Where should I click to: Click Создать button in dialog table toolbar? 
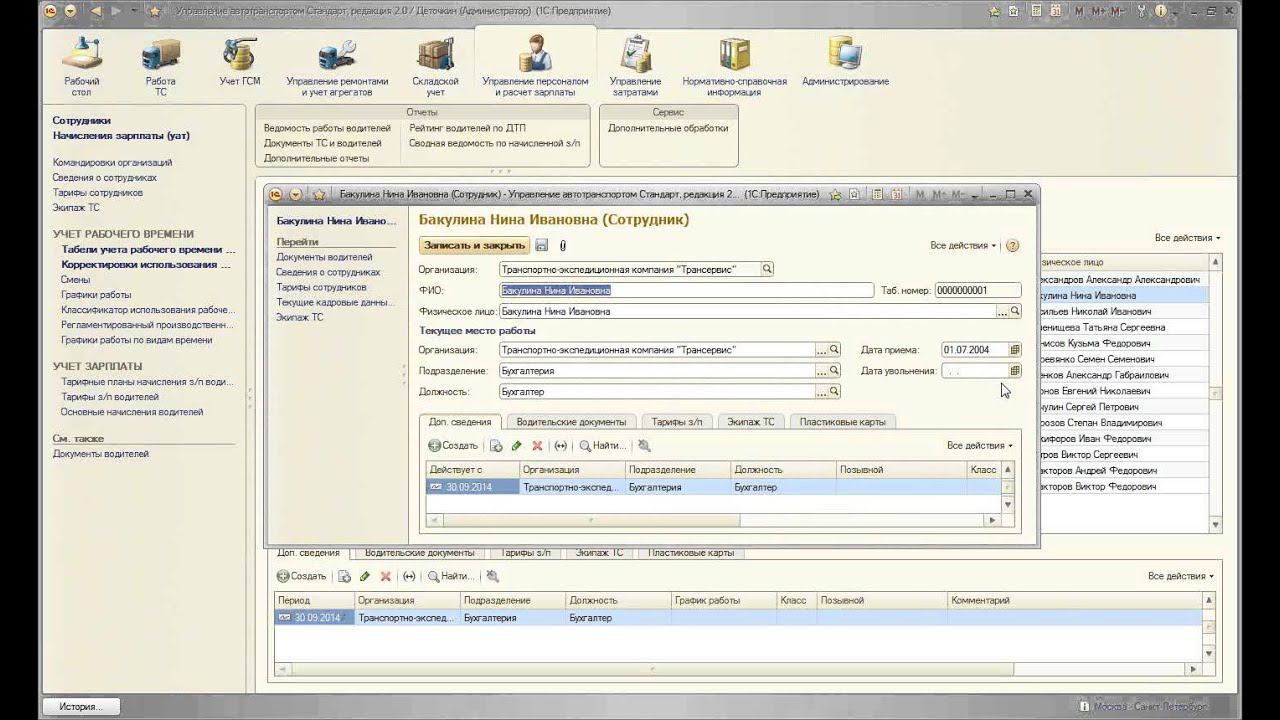click(454, 446)
